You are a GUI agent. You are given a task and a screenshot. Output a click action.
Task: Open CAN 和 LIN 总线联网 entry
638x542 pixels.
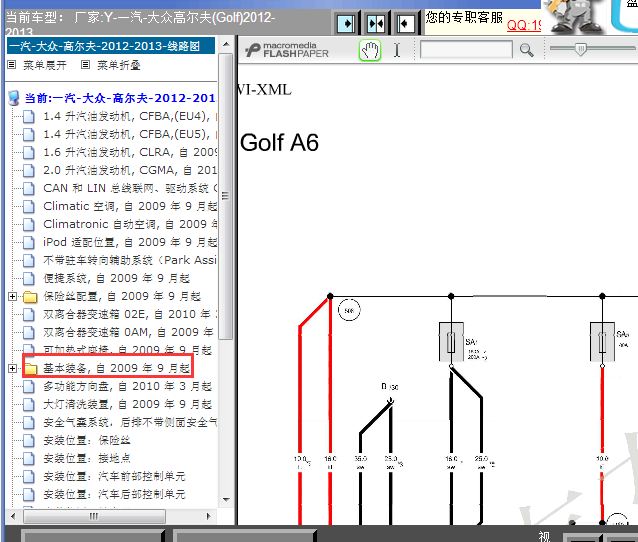click(130, 188)
